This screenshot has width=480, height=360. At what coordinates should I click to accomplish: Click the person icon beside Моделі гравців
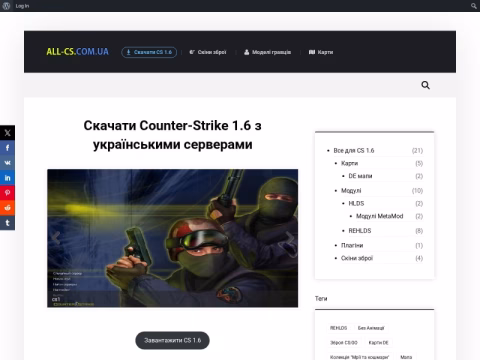pos(246,52)
